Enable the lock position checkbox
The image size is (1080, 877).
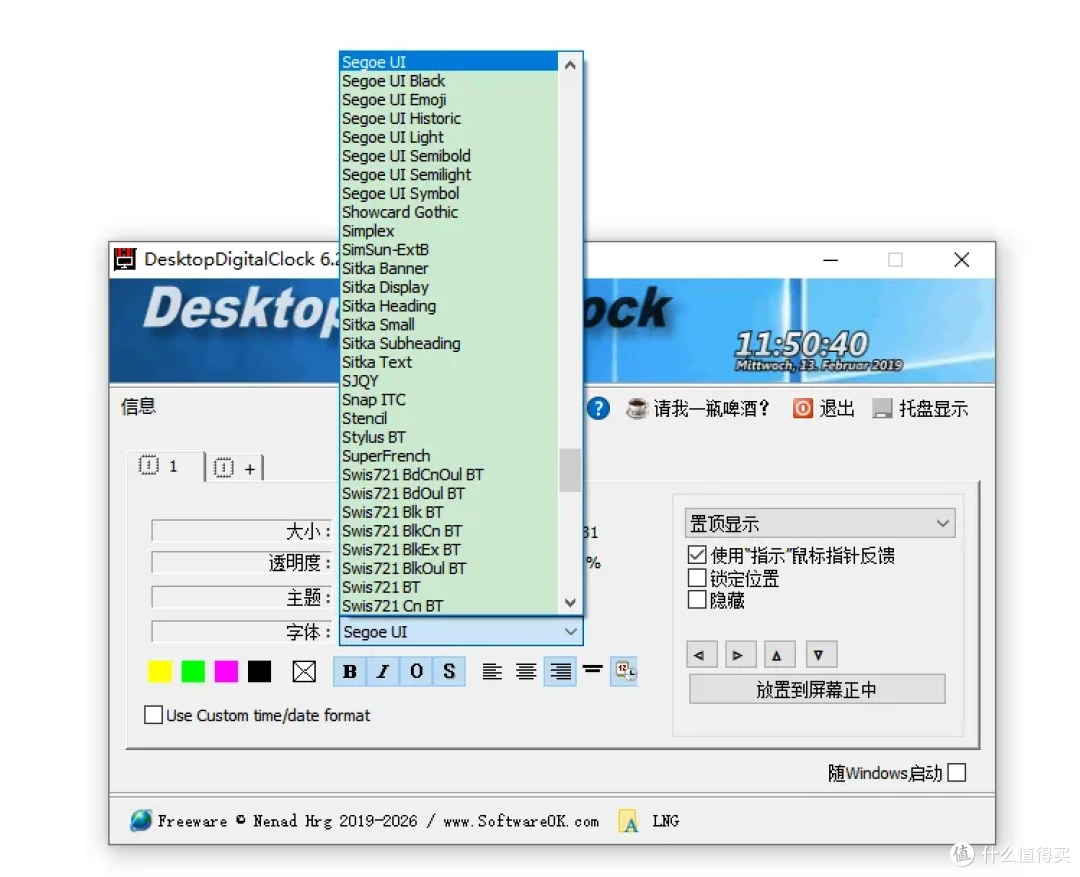[x=697, y=577]
